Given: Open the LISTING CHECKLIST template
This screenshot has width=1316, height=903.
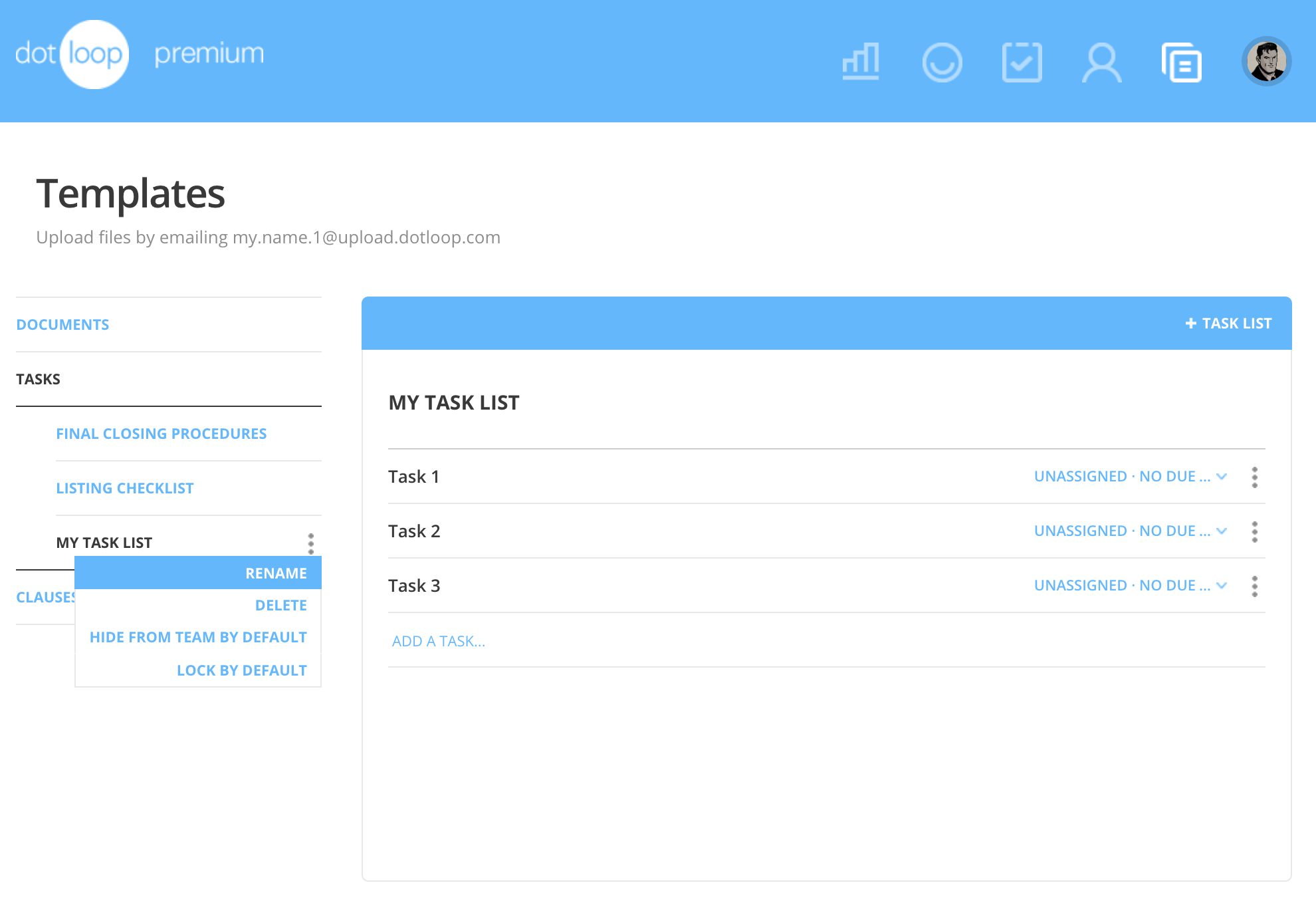Looking at the screenshot, I should [x=125, y=487].
